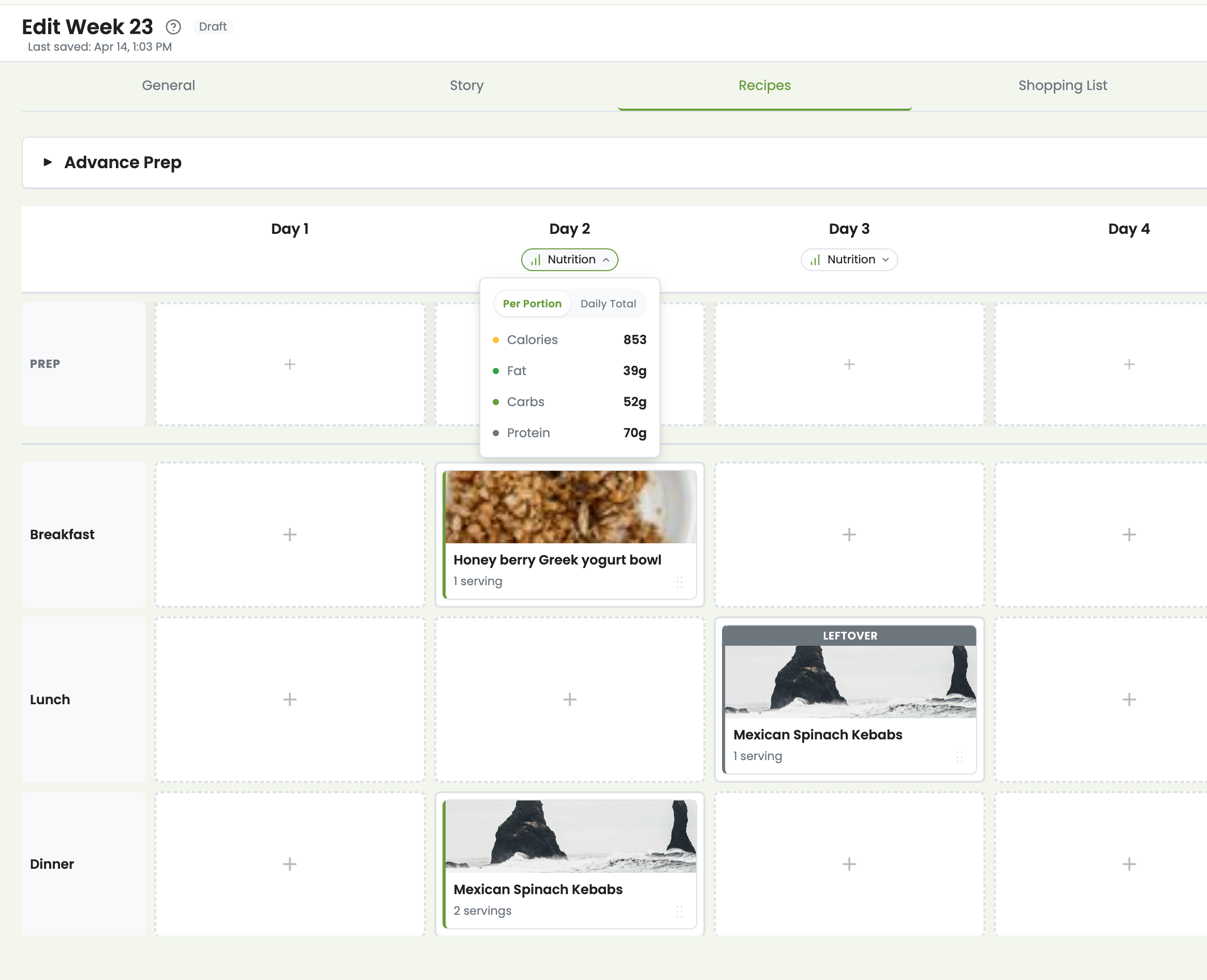Click the Honey berry Greek yogurt bowl title
Image resolution: width=1207 pixels, height=980 pixels.
point(557,560)
